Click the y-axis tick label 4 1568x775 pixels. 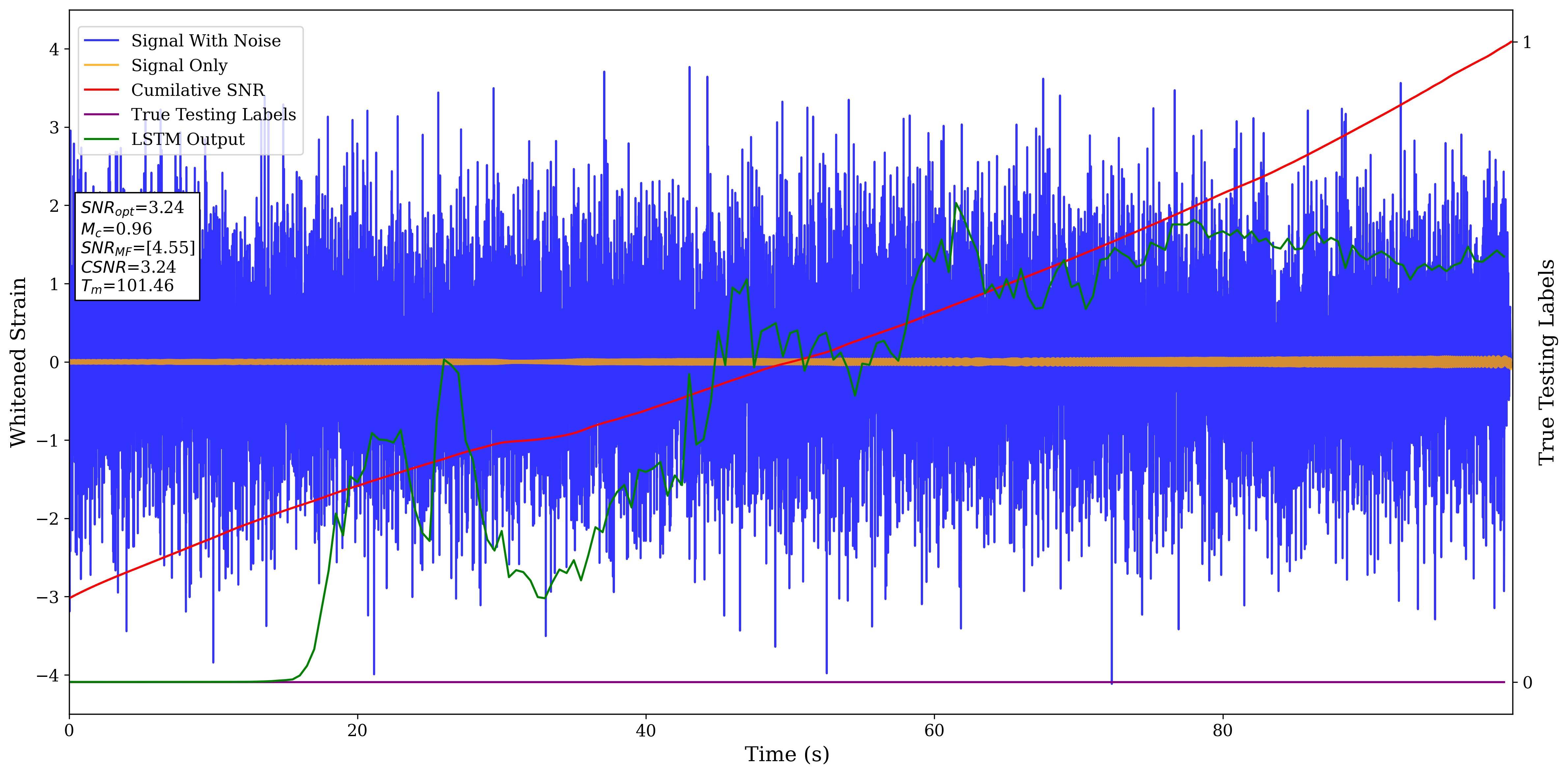coord(54,49)
